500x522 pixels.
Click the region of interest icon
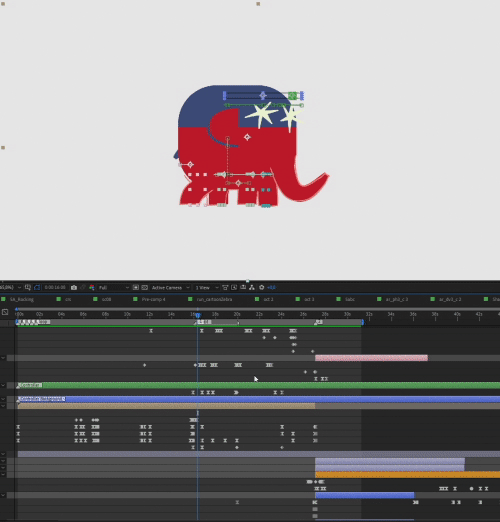pos(135,287)
